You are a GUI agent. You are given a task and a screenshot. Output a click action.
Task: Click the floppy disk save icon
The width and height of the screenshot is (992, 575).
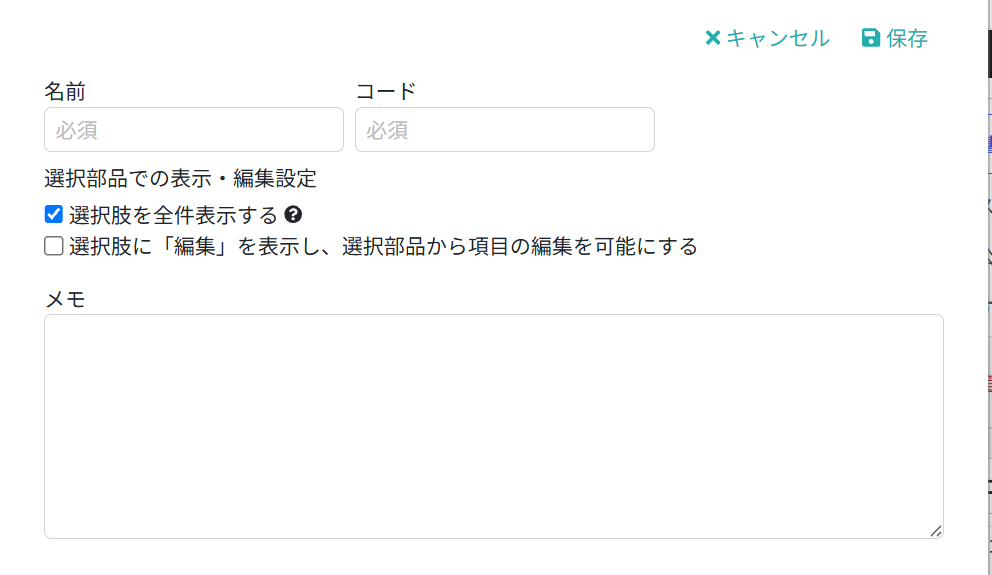[871, 38]
